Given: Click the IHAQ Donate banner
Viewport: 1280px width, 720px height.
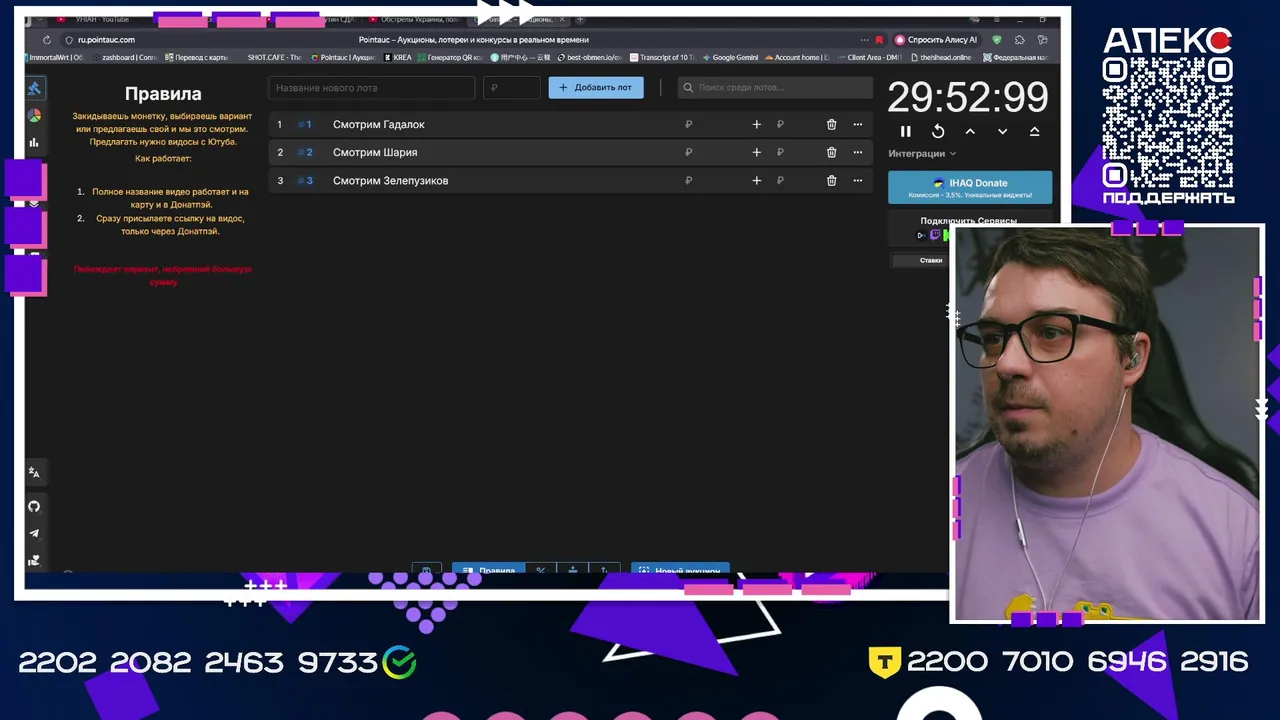Looking at the screenshot, I should tap(970, 187).
